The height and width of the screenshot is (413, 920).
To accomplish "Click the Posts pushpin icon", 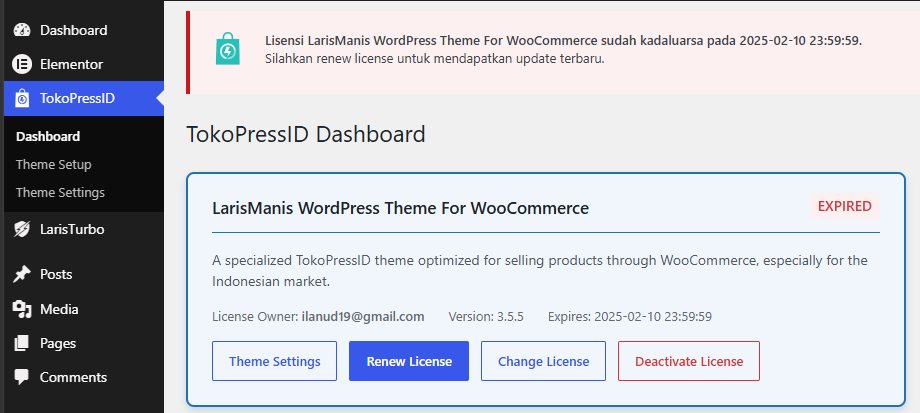I will pyautogui.click(x=22, y=275).
